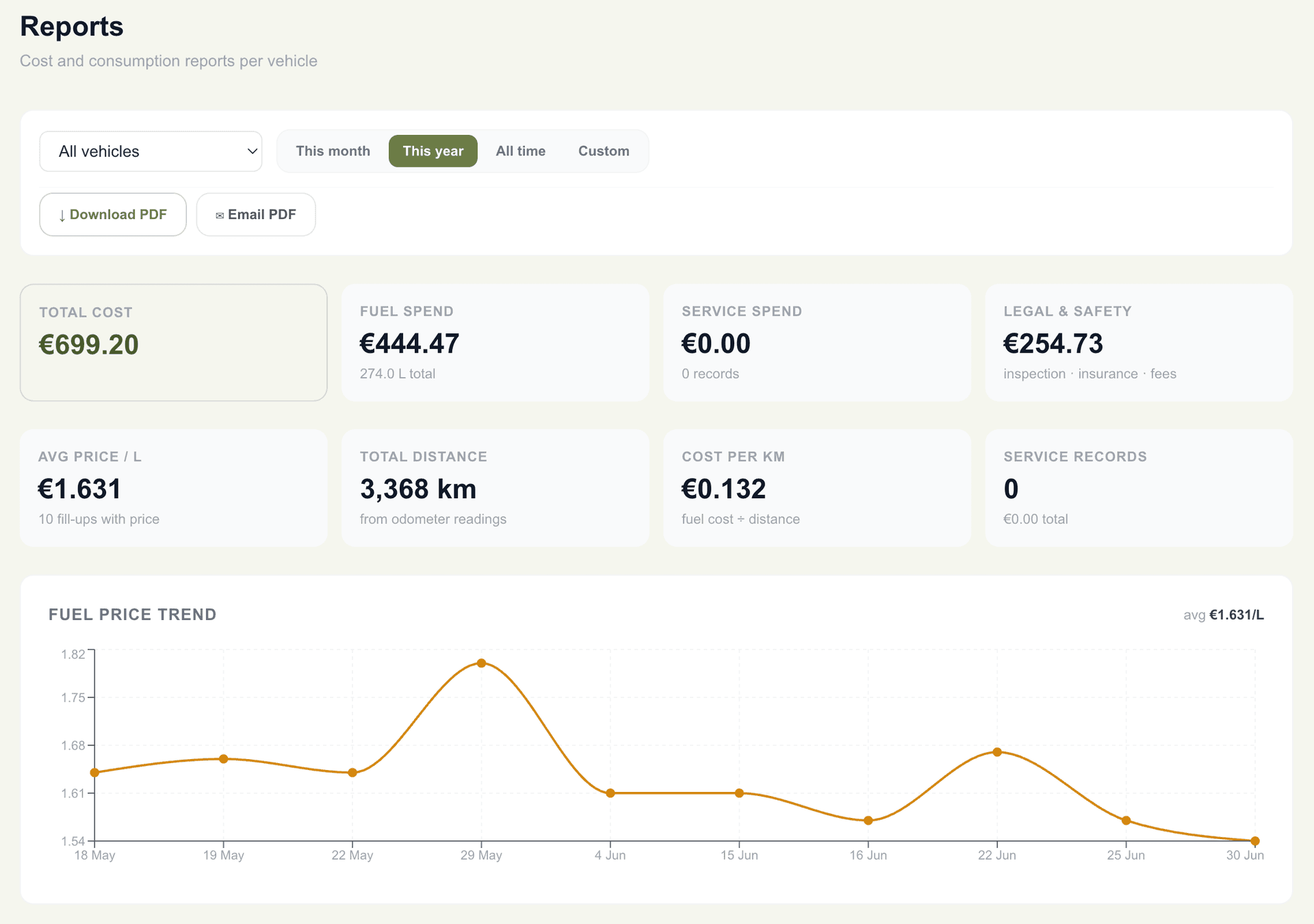Click the Service Spend €0.00 value
Screen dimensions: 1314x924
(x=716, y=344)
